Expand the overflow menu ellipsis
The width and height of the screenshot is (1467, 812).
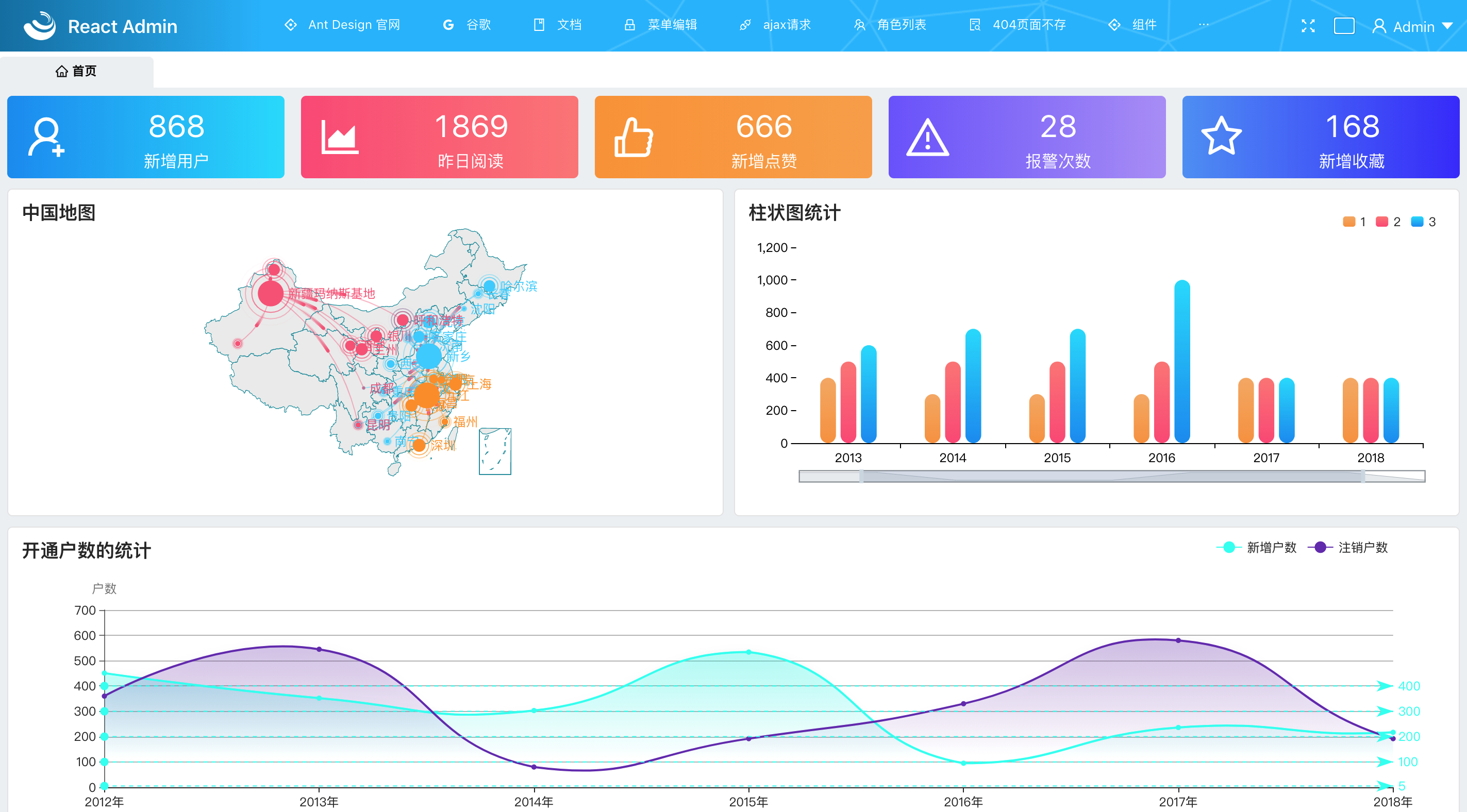tap(1203, 25)
